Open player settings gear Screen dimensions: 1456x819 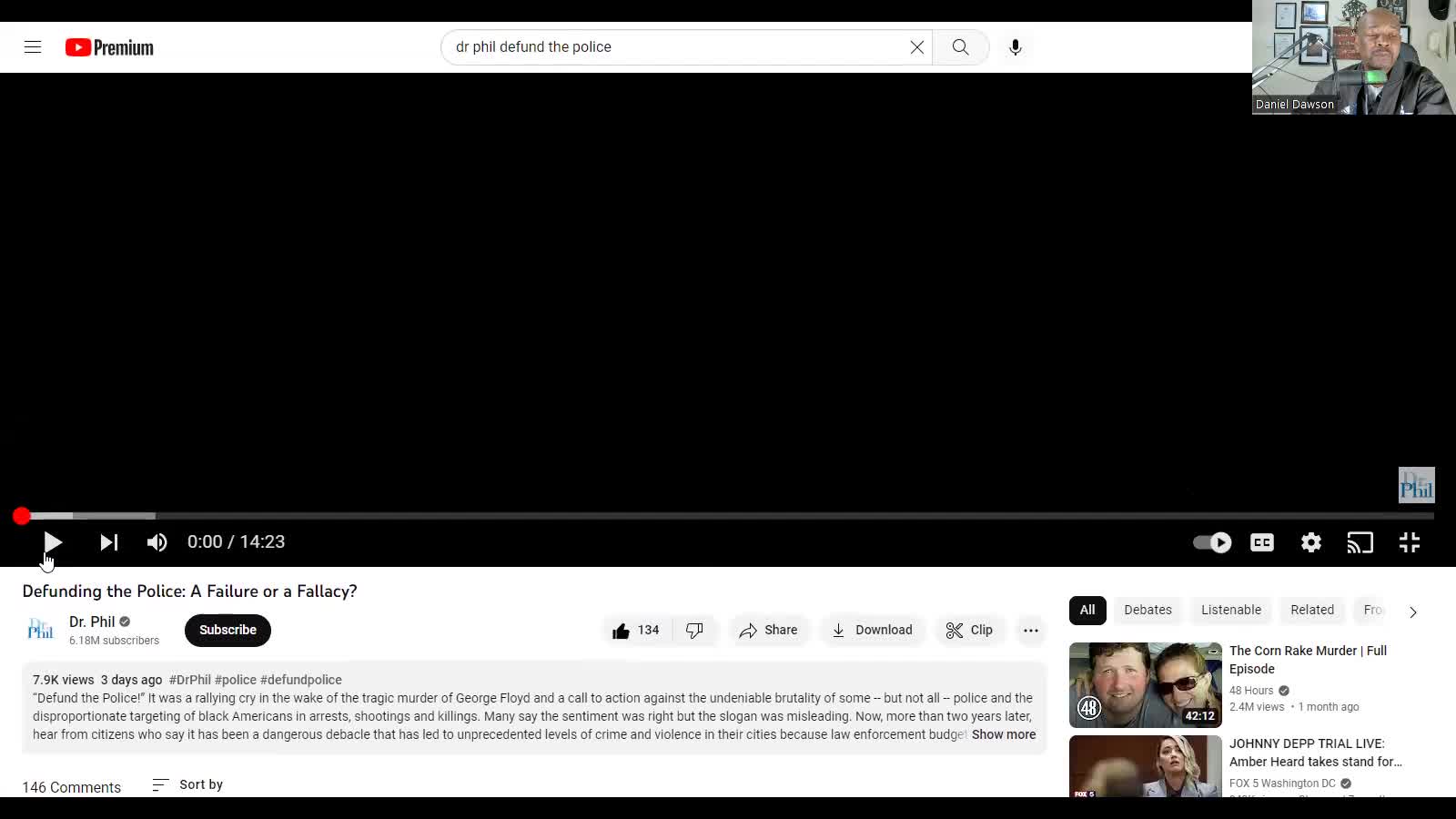pos(1311,542)
